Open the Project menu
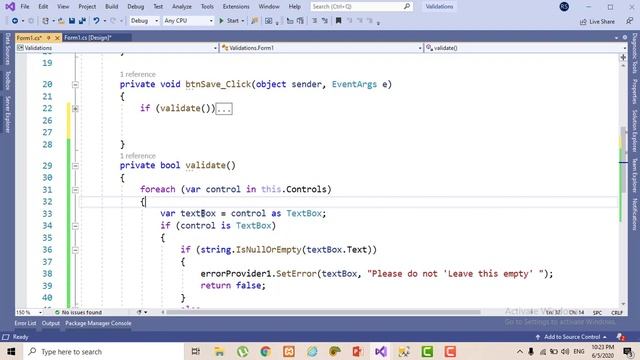 click(x=87, y=7)
